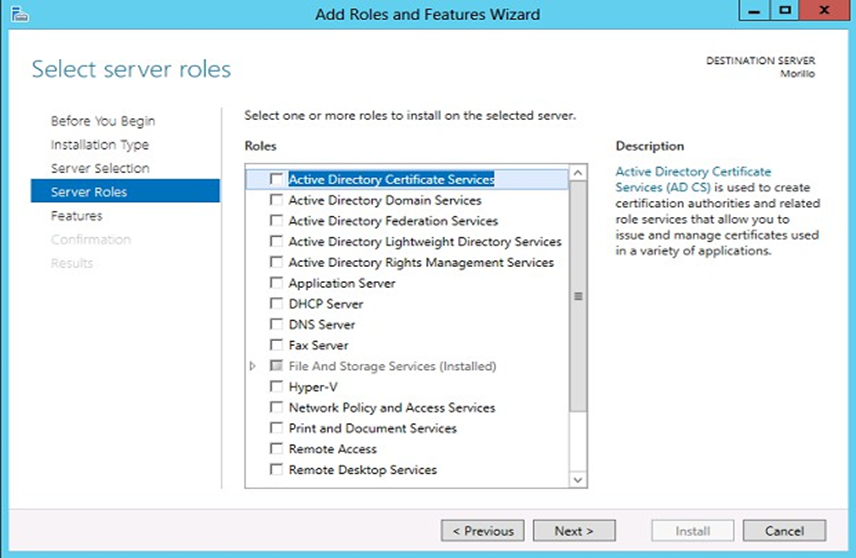Tick the Hyper-V role checkbox
The image size is (856, 558).
pos(277,387)
